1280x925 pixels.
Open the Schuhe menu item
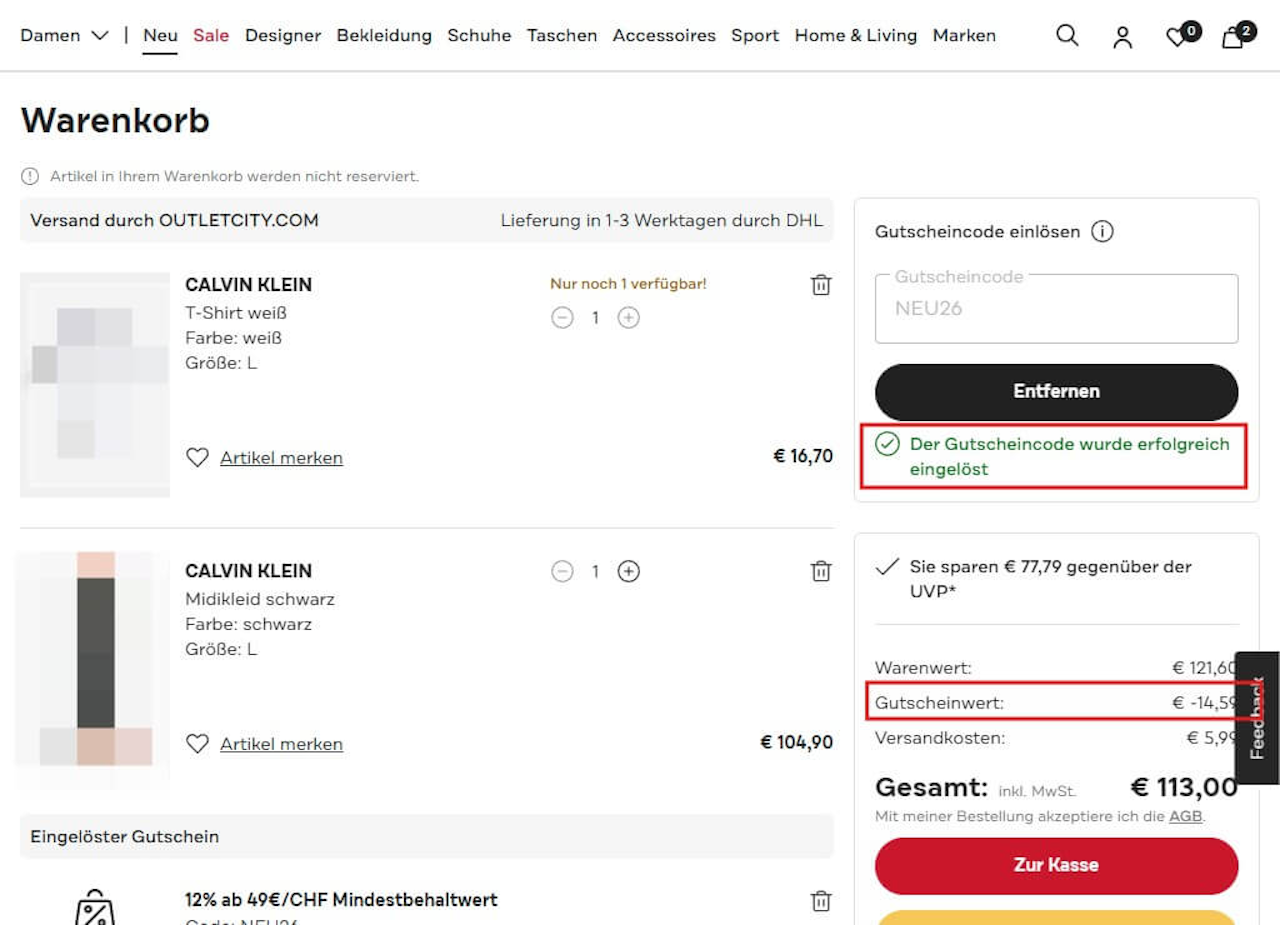[x=479, y=36]
